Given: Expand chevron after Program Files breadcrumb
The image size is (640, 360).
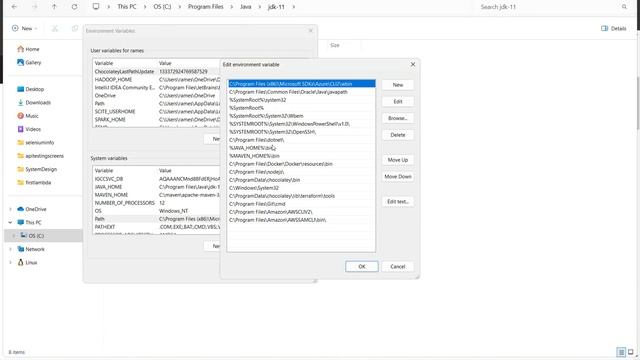Looking at the screenshot, I should [232, 7].
